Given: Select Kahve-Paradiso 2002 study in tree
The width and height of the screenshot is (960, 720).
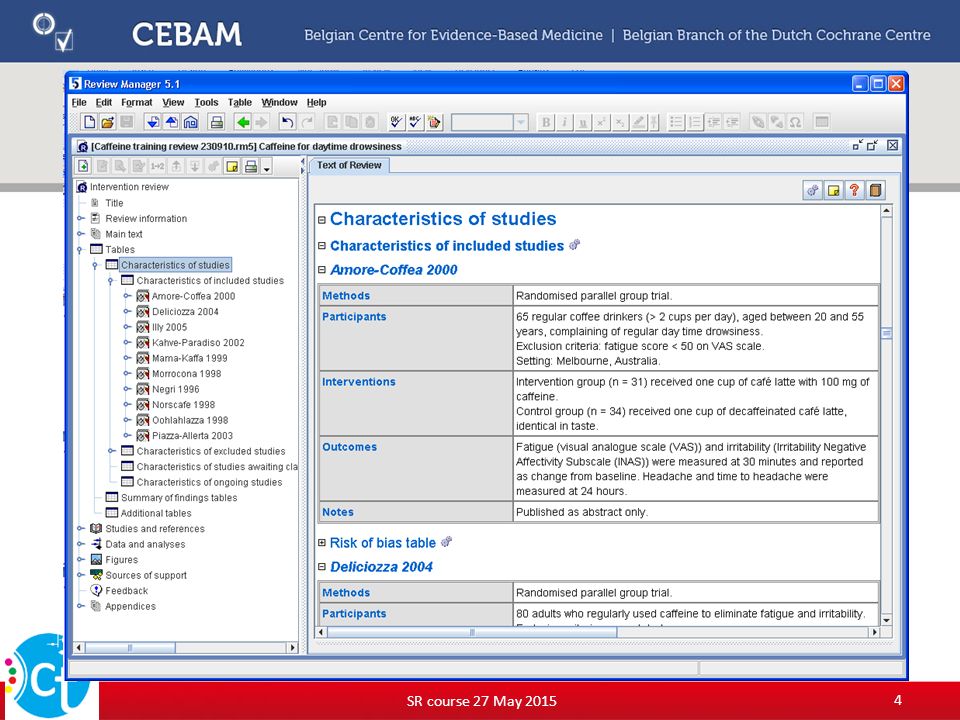Looking at the screenshot, I should click(198, 342).
